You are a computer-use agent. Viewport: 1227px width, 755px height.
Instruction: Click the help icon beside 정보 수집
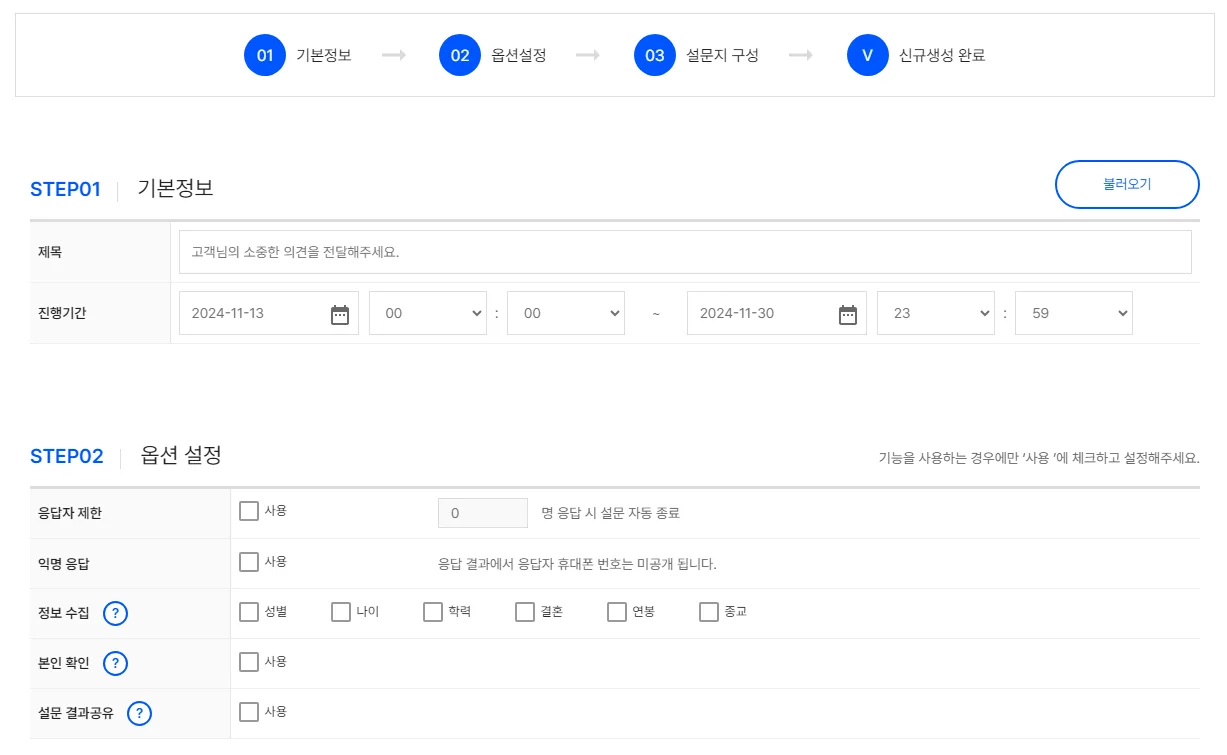click(116, 614)
